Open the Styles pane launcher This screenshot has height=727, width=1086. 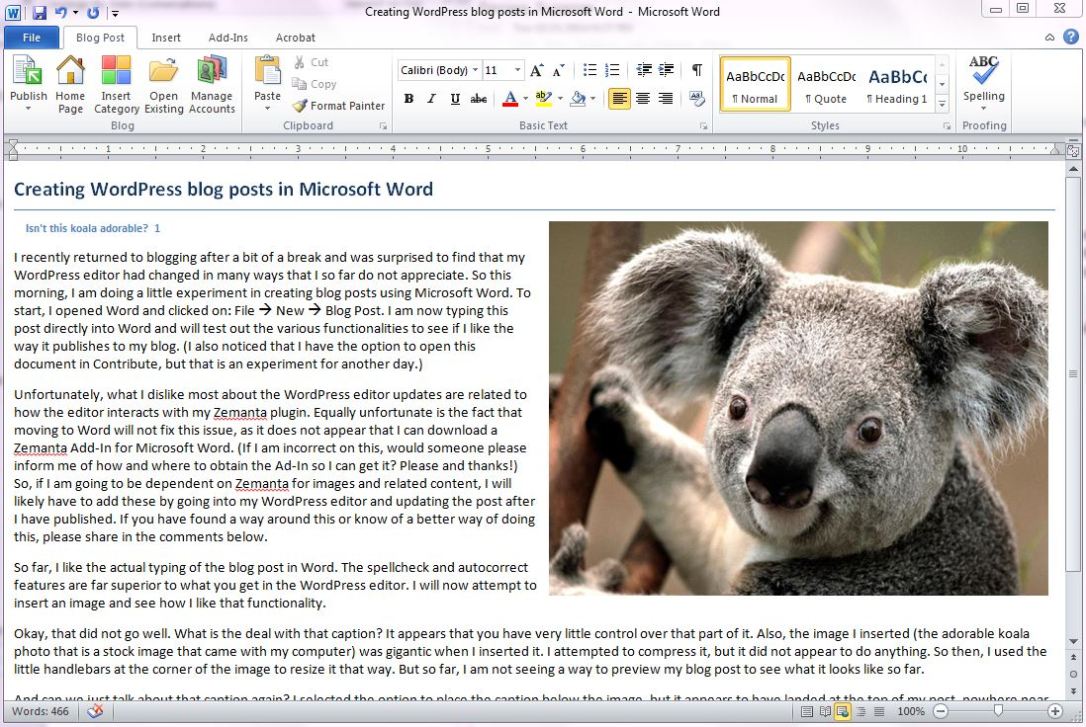tap(947, 126)
